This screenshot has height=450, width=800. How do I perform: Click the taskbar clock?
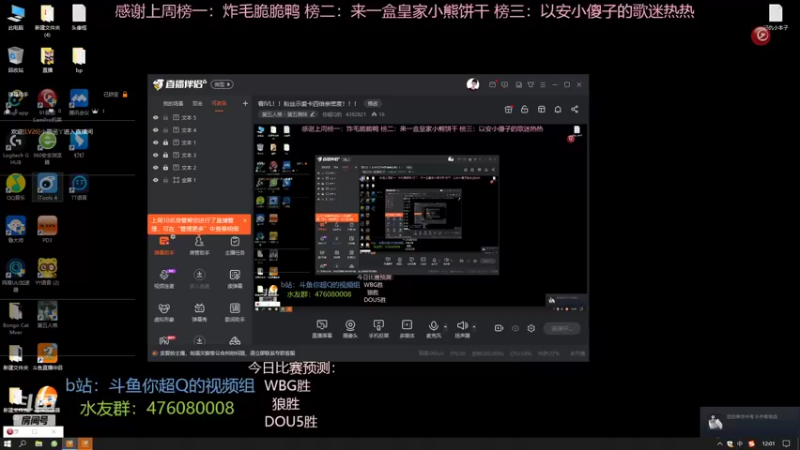point(768,444)
